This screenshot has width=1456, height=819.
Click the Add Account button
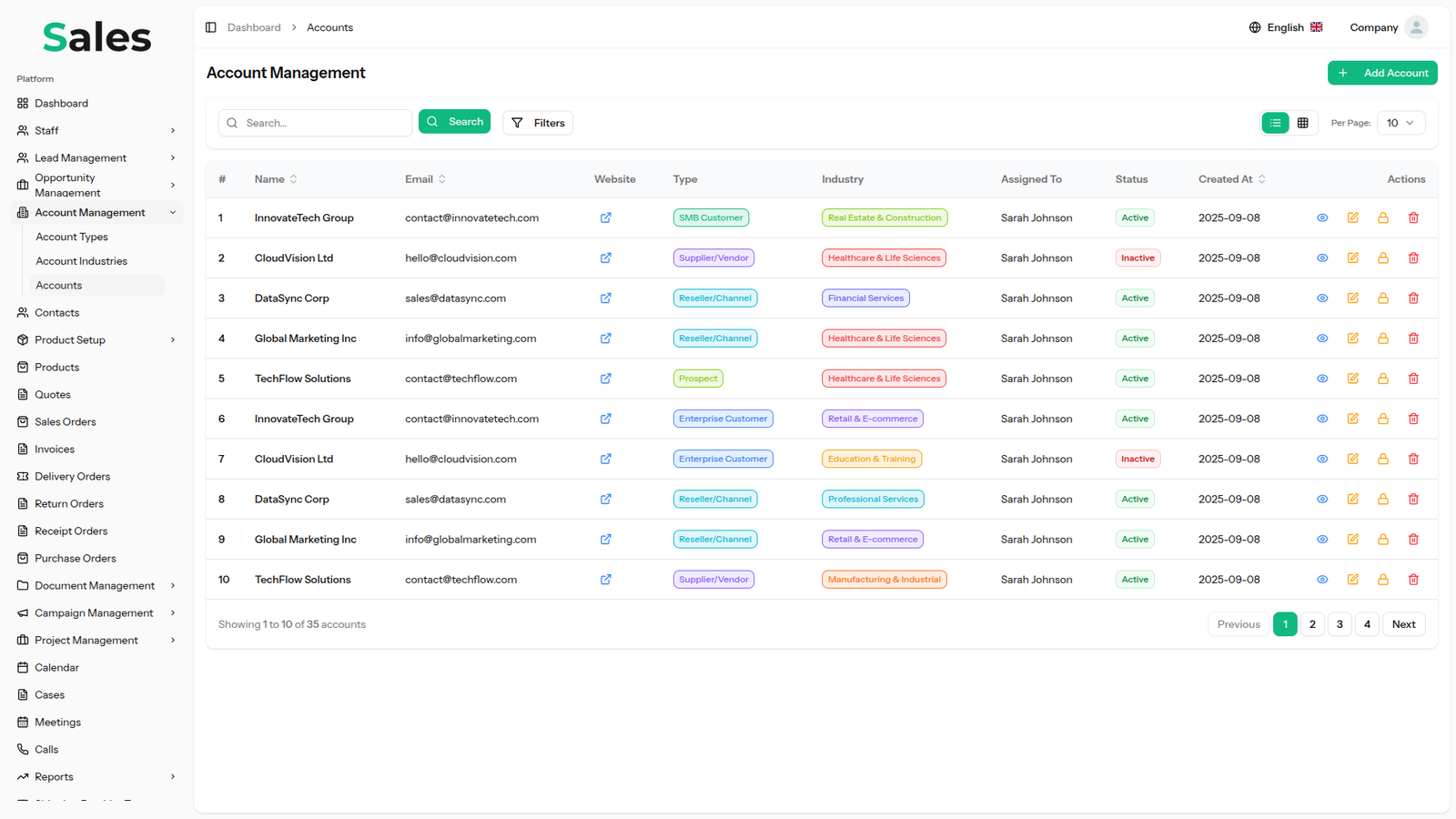tap(1381, 73)
